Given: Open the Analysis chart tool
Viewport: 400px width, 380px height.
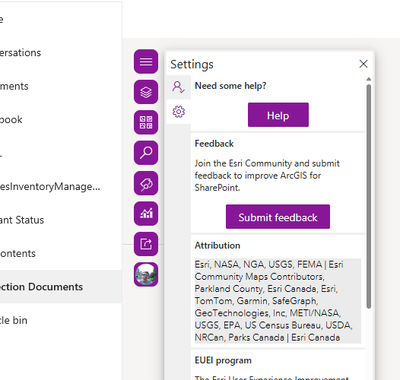Looking at the screenshot, I should click(x=146, y=214).
